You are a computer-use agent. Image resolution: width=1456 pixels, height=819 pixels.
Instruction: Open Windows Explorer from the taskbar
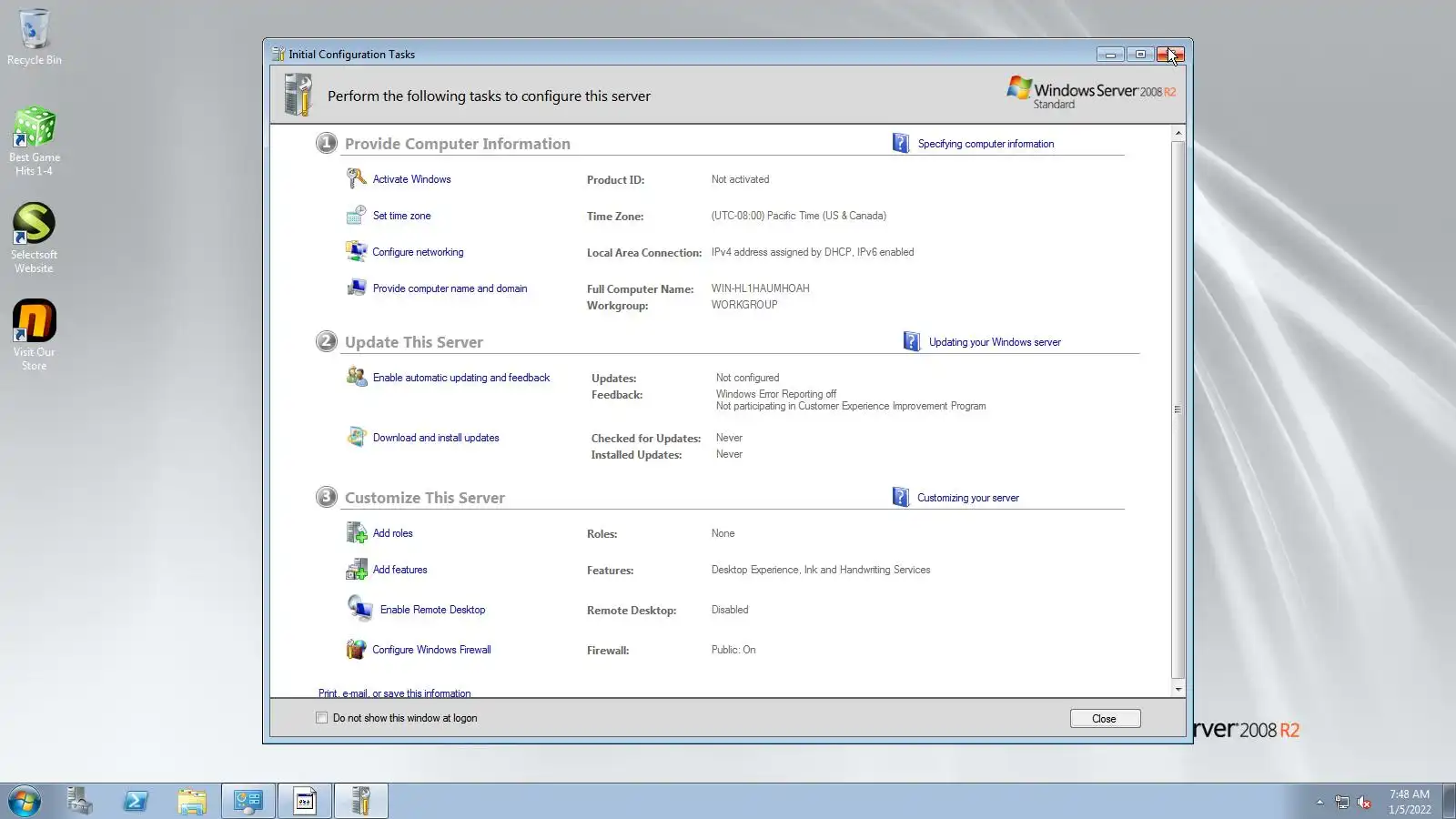192,802
